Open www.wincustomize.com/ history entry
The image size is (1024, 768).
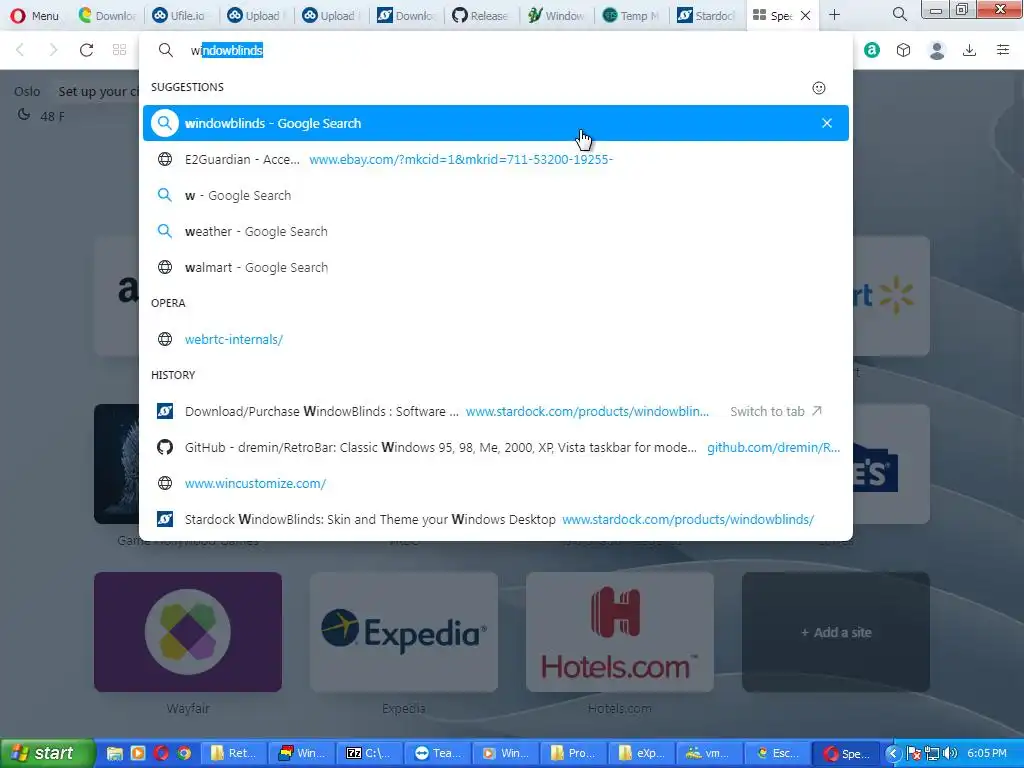[x=496, y=483]
